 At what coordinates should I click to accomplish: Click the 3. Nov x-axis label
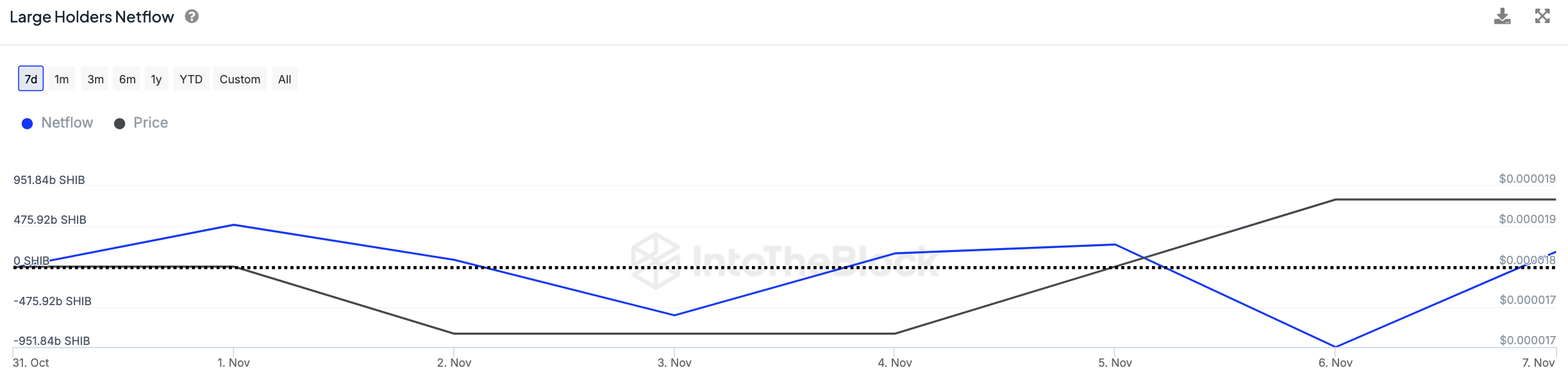tap(674, 363)
